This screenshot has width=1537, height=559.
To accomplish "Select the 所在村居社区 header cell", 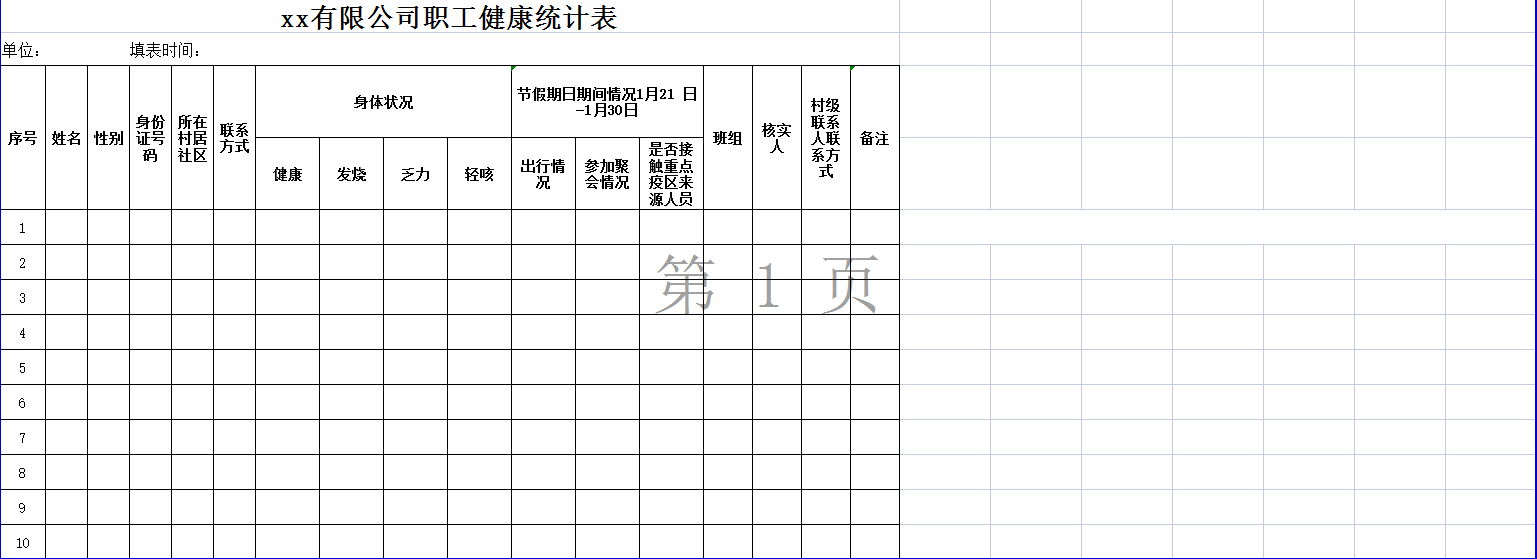I will 193,138.
